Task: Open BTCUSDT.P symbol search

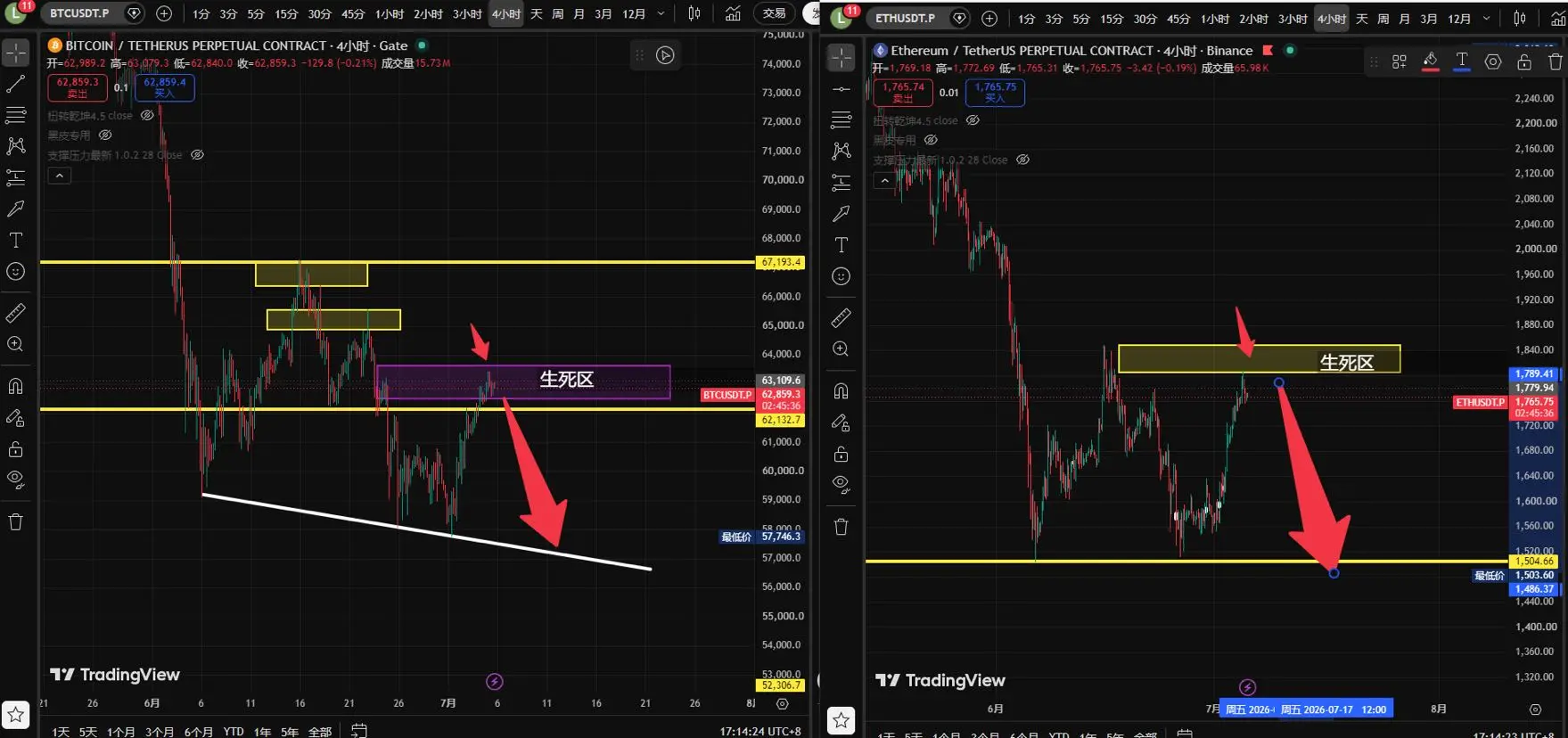Action: click(x=79, y=13)
